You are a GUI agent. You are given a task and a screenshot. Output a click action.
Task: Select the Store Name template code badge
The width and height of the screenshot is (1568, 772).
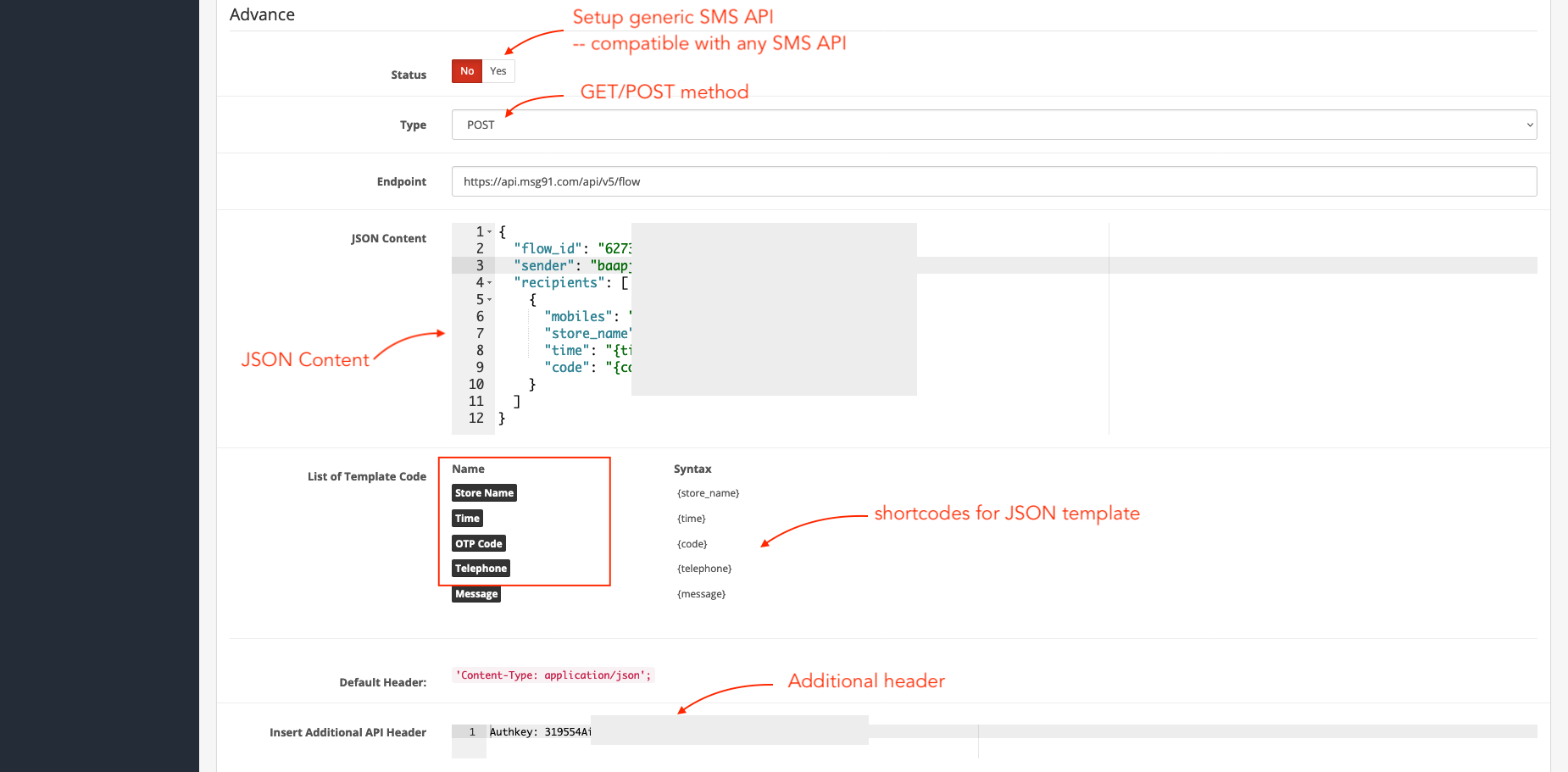(484, 492)
